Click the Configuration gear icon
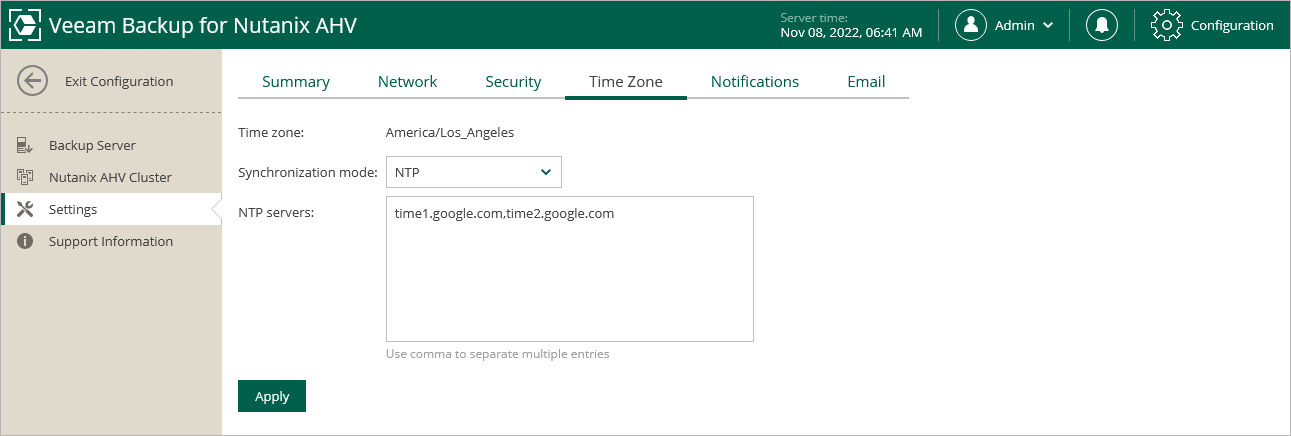 point(1167,25)
